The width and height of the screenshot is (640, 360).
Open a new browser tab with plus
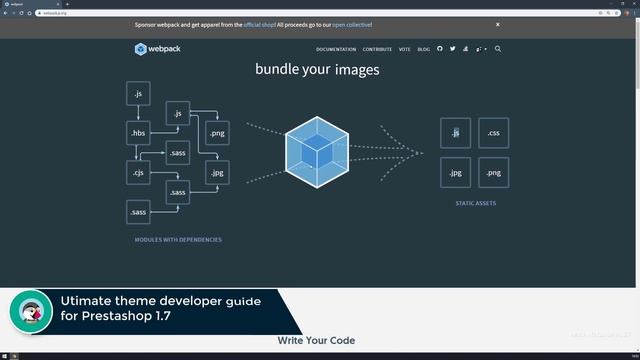point(67,4)
